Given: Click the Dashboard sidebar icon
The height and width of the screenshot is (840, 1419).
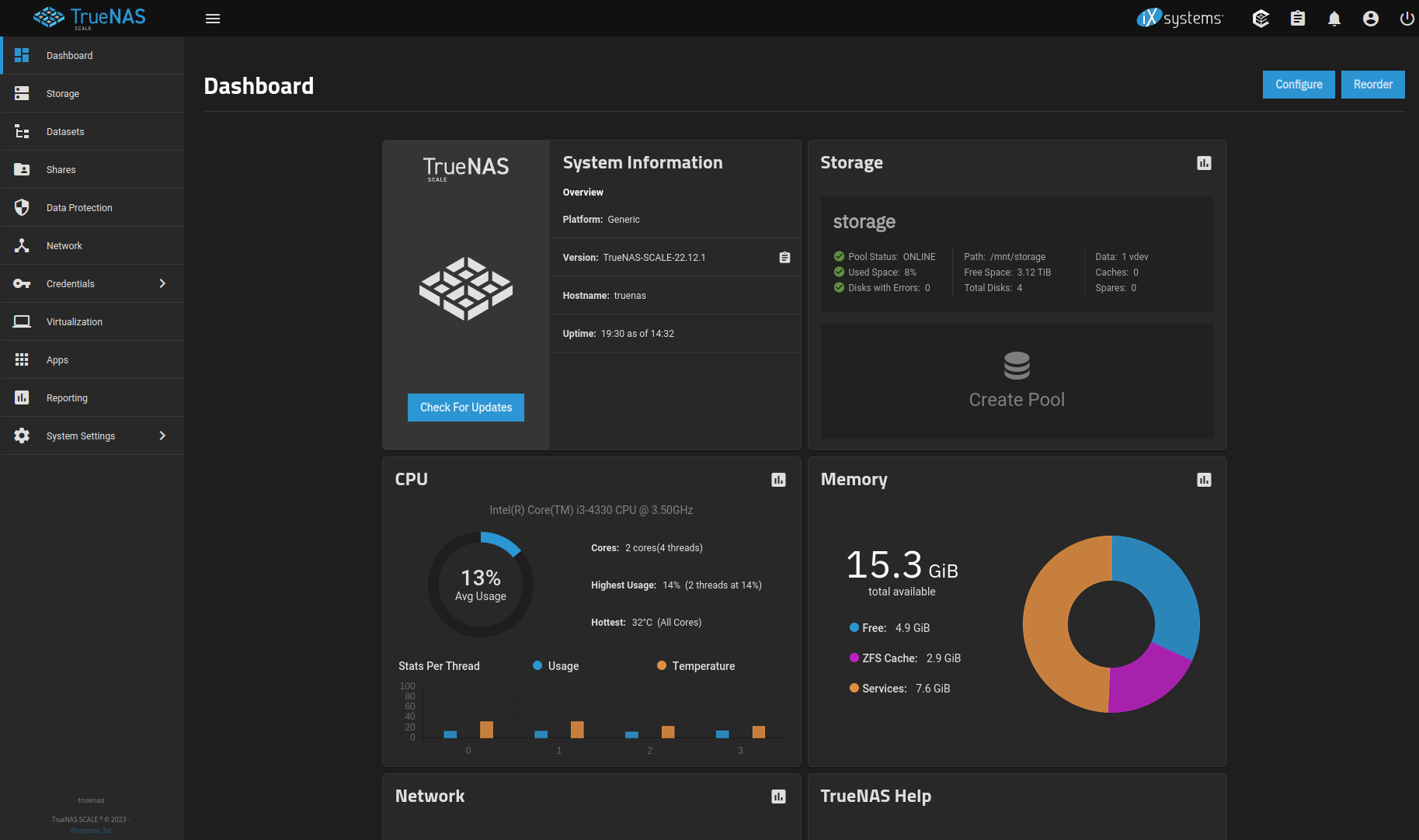Looking at the screenshot, I should pos(22,55).
